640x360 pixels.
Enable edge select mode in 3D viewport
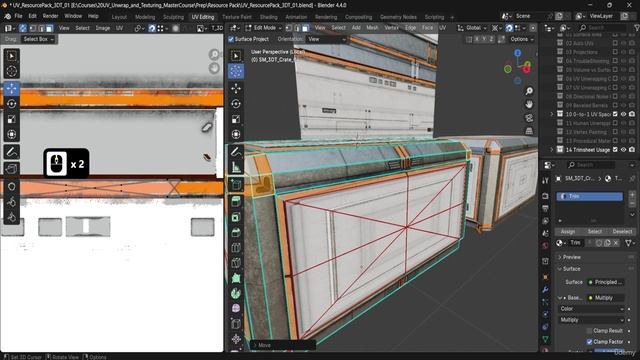pyautogui.click(x=297, y=28)
